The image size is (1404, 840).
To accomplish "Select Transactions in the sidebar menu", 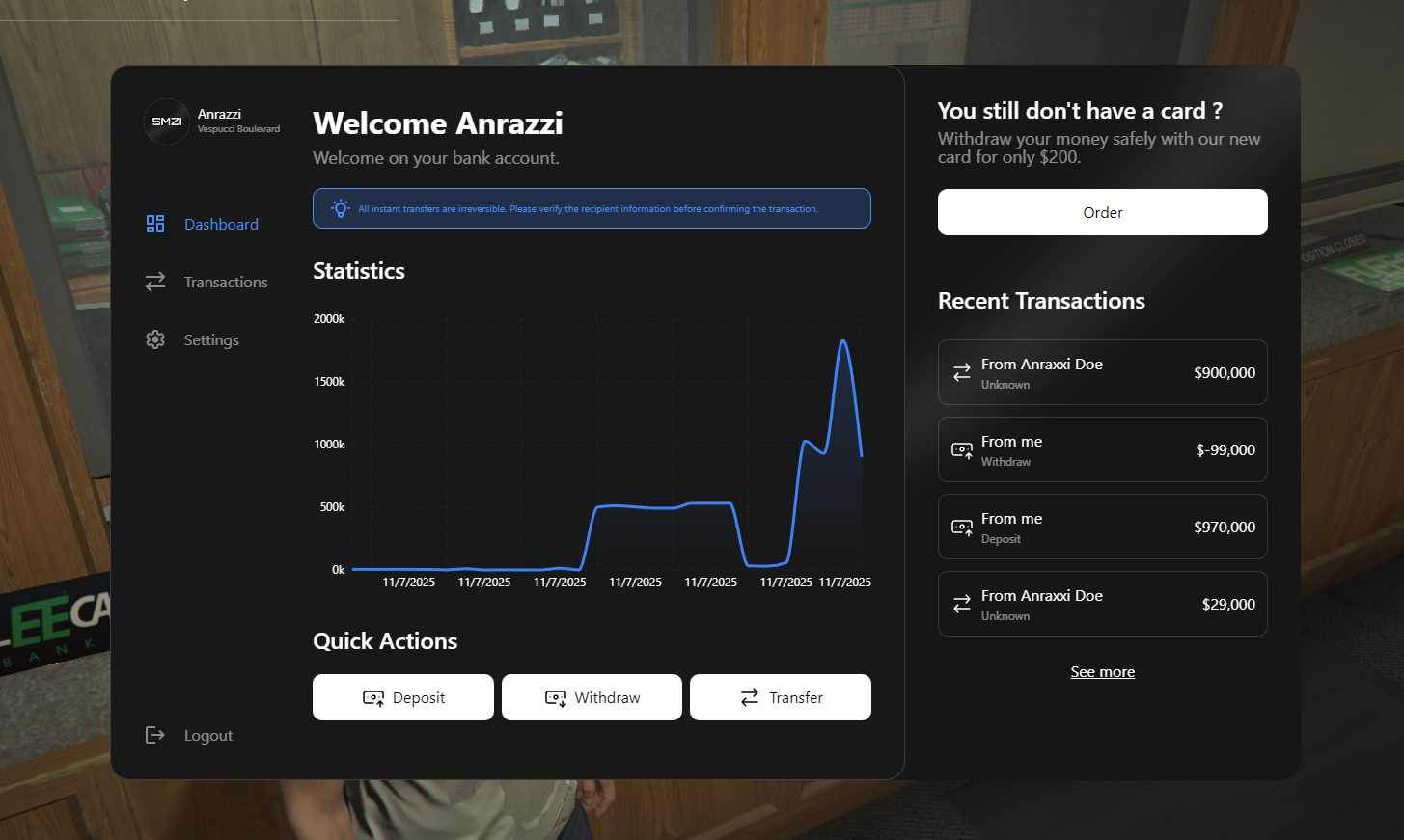I will (226, 282).
